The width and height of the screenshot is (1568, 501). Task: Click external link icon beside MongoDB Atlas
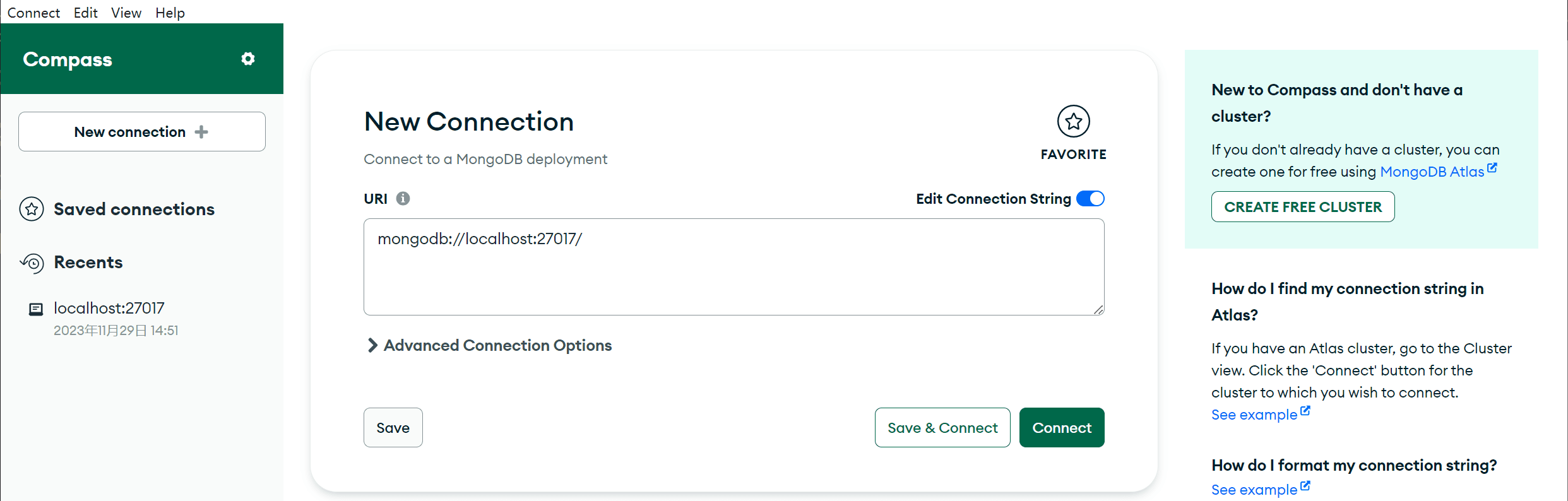click(x=1492, y=168)
